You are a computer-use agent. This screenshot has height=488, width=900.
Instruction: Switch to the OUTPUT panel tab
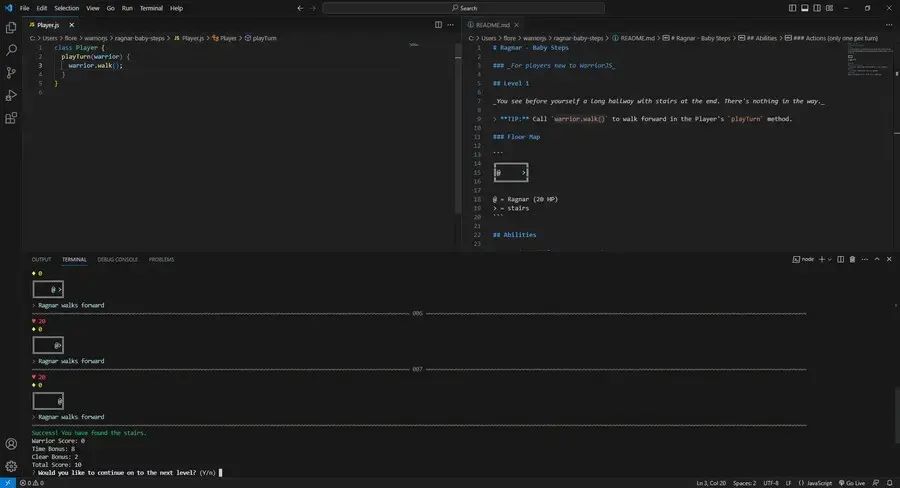click(x=41, y=260)
